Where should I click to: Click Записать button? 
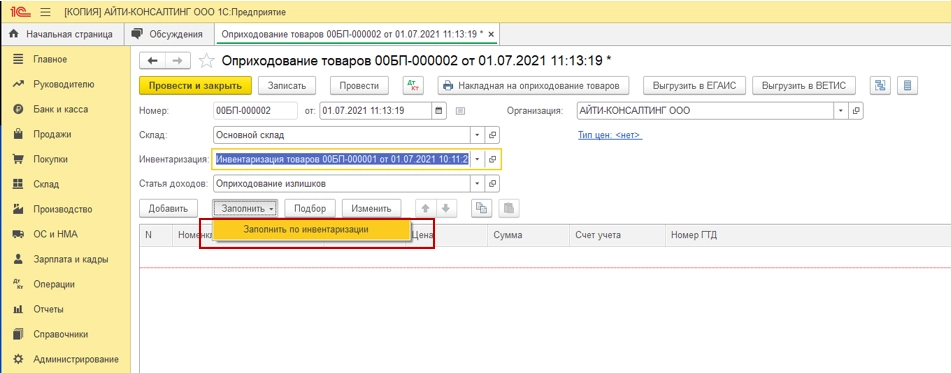(287, 86)
